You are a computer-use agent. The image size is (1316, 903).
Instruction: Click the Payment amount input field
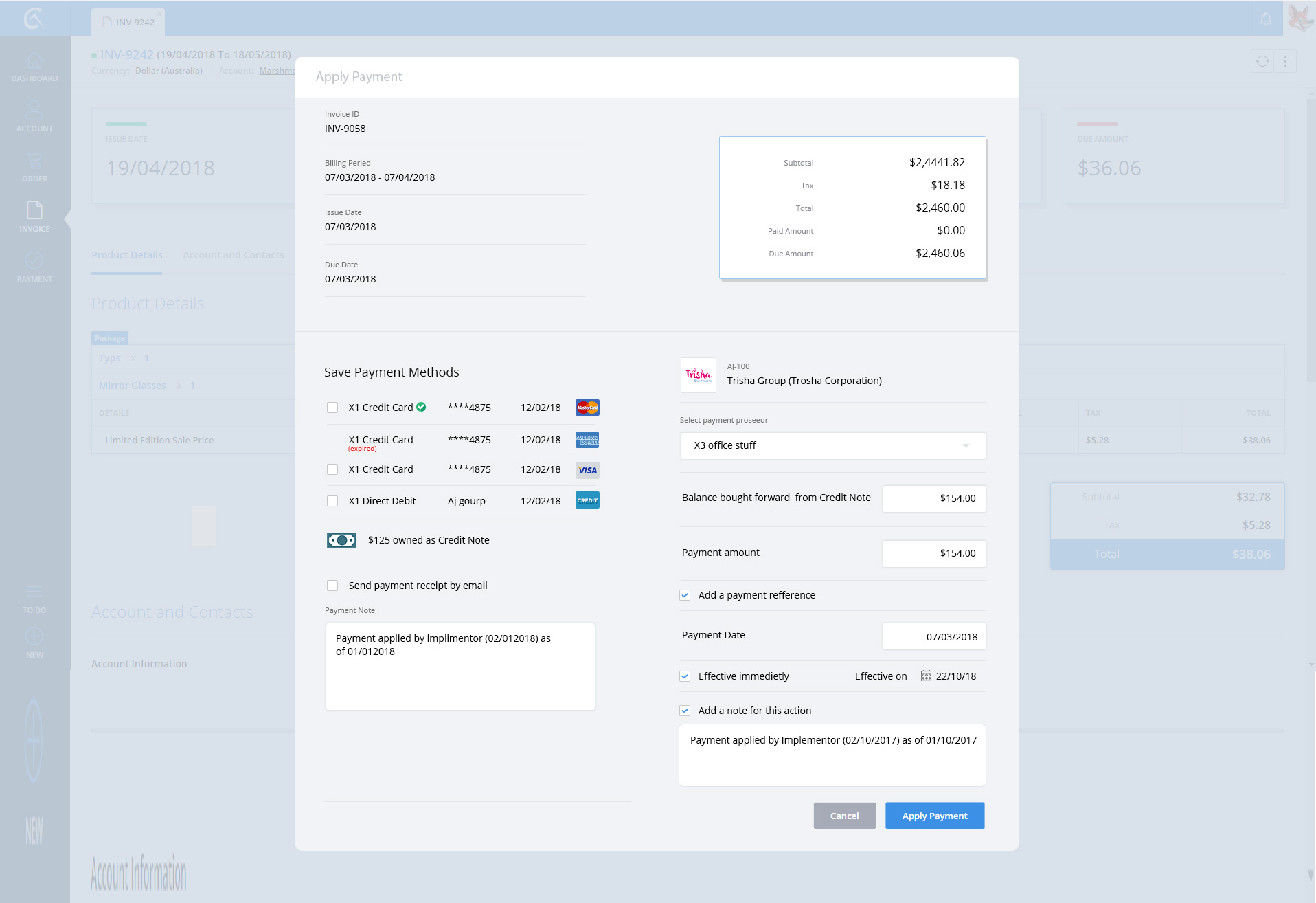(x=933, y=553)
